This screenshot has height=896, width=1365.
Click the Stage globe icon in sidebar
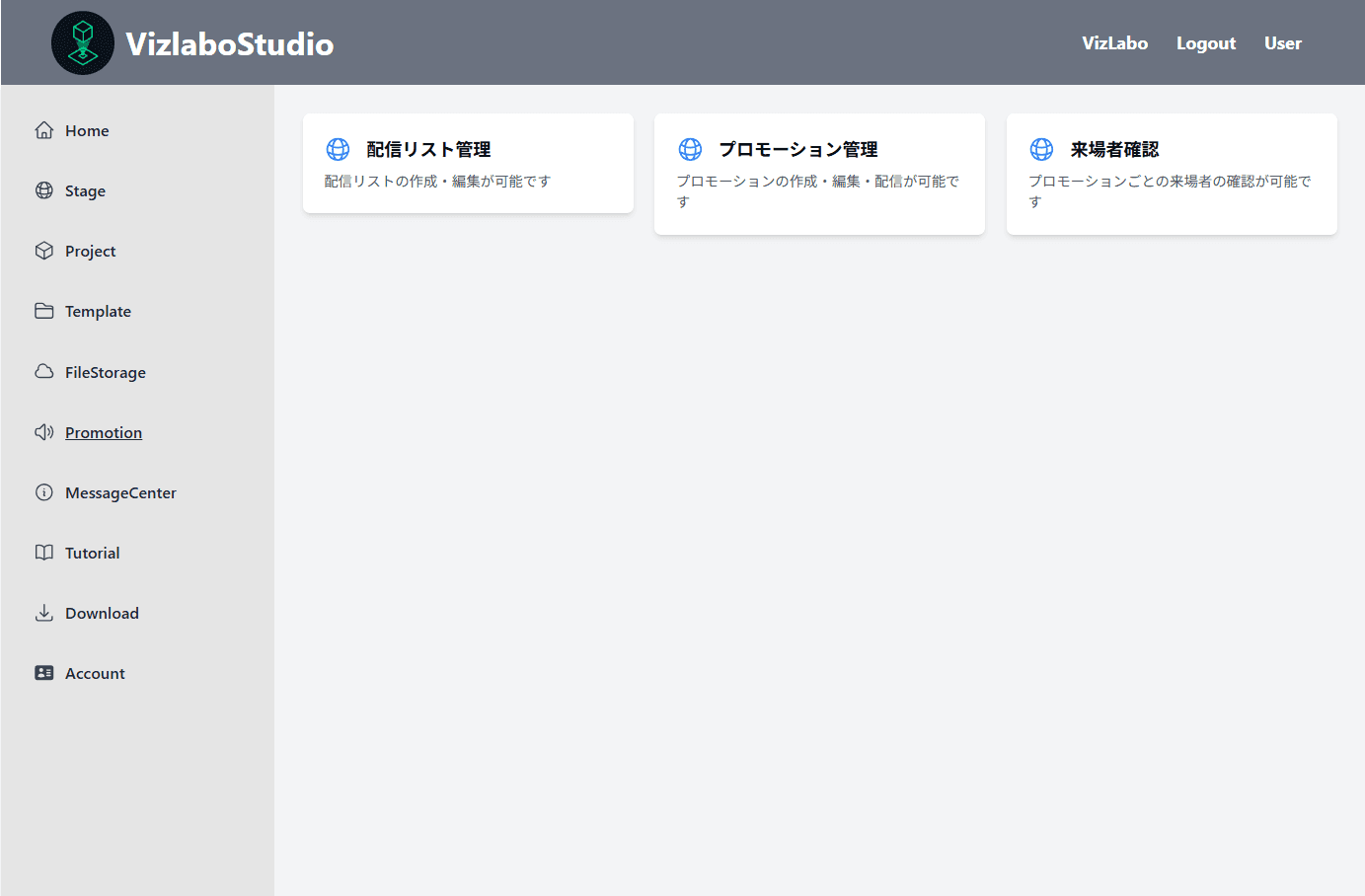coord(44,190)
